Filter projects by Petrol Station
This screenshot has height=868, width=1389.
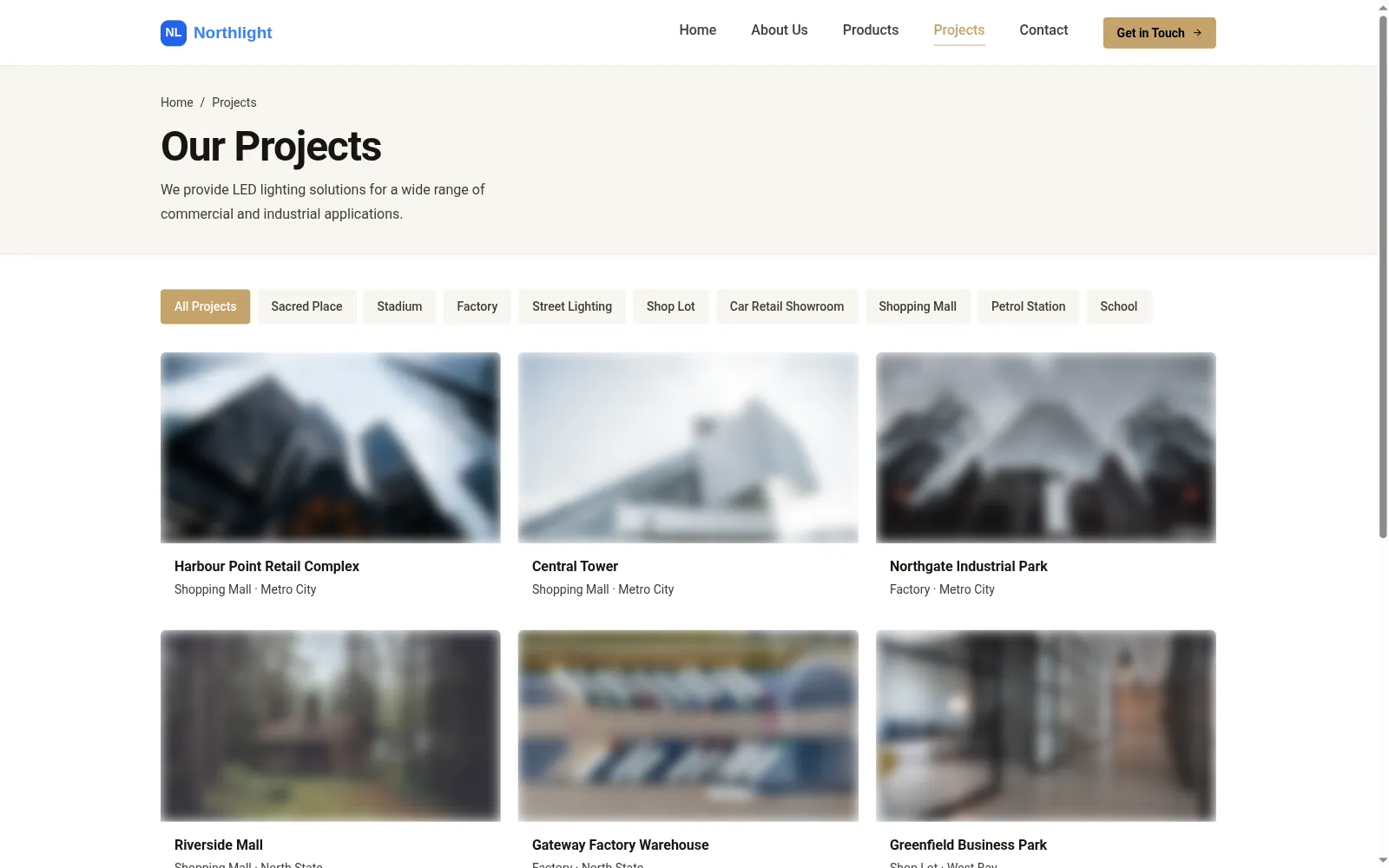pyautogui.click(x=1028, y=306)
